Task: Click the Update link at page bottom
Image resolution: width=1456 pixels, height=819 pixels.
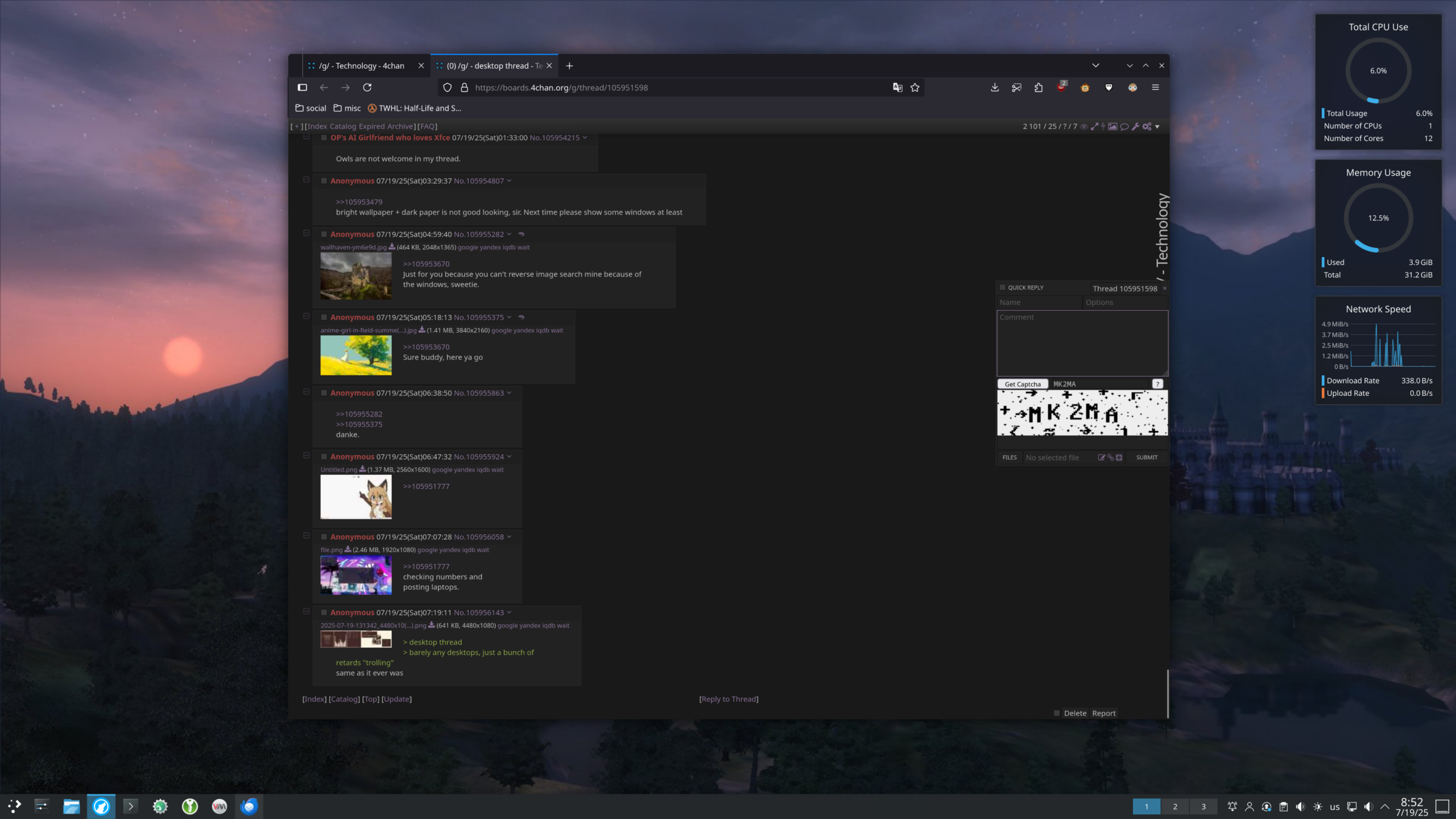Action: click(x=396, y=699)
